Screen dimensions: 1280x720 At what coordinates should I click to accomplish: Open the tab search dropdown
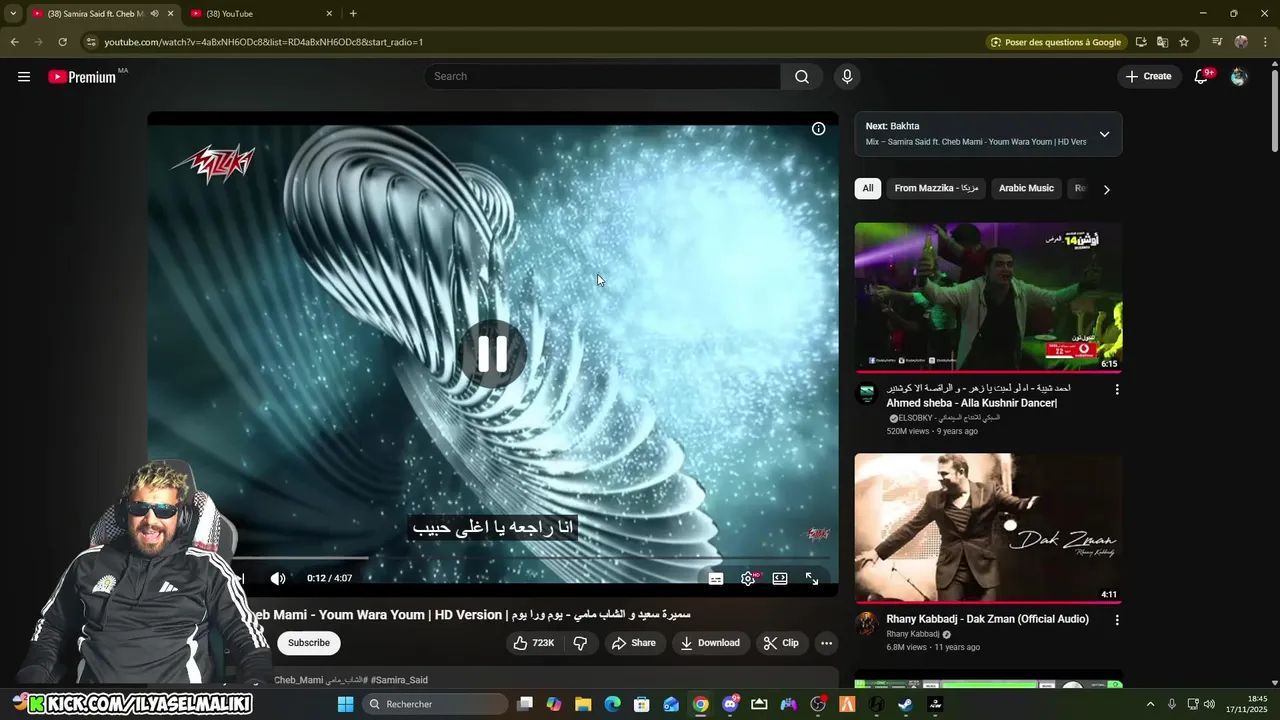(x=13, y=14)
